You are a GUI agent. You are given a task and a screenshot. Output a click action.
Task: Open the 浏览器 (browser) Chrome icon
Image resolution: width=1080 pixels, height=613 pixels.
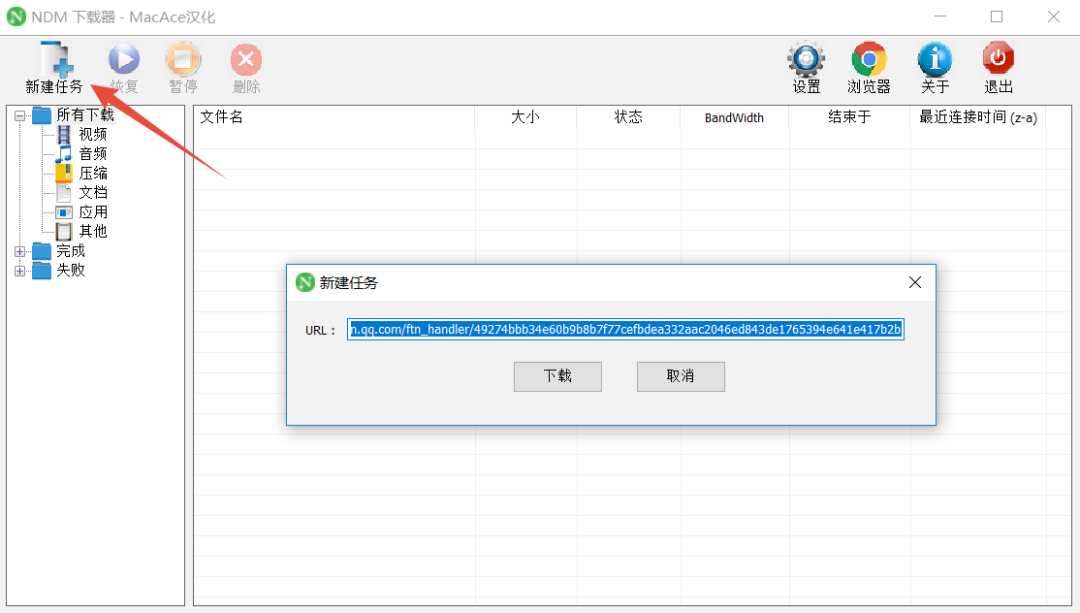coord(869,60)
